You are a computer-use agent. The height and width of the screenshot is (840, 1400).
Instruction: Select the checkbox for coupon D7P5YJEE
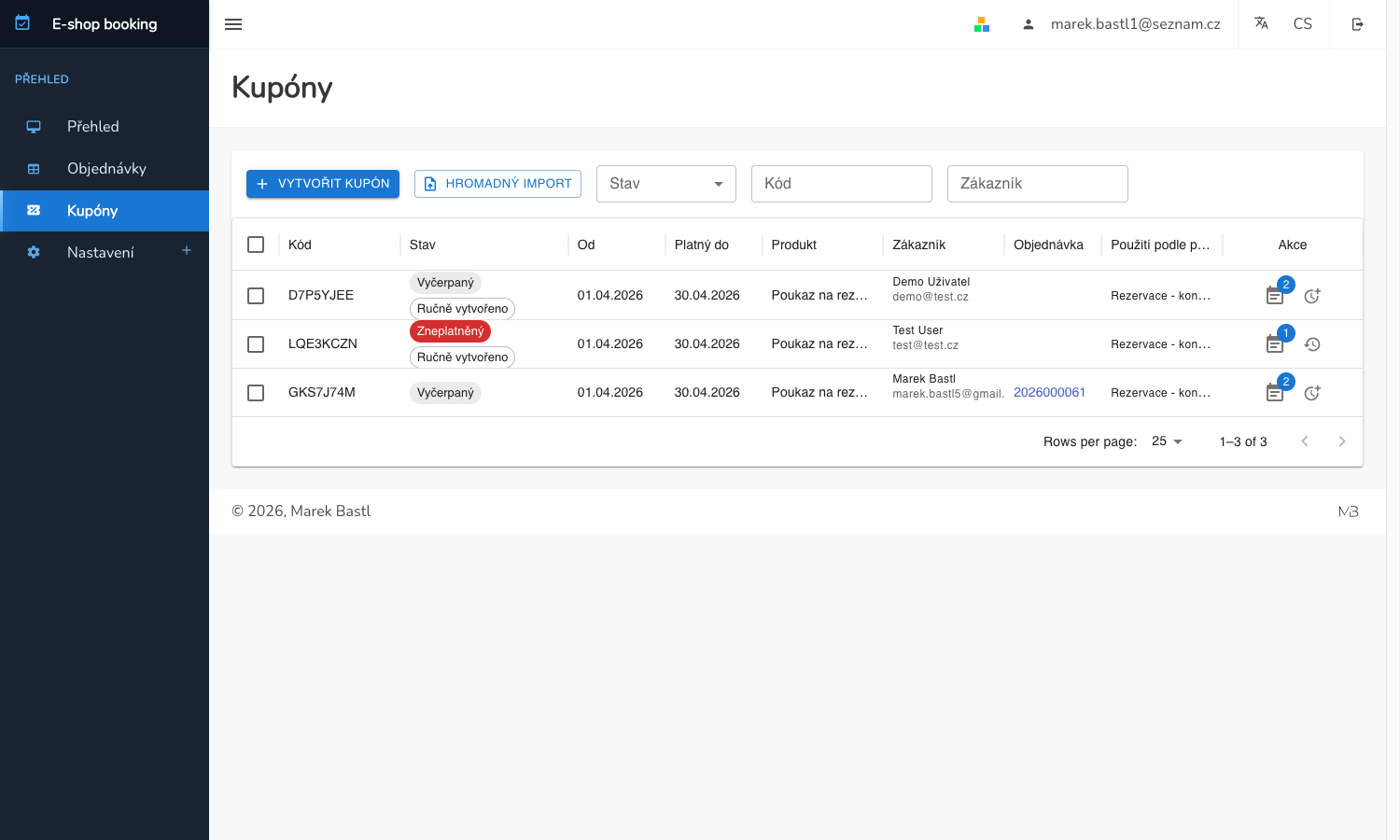point(256,296)
